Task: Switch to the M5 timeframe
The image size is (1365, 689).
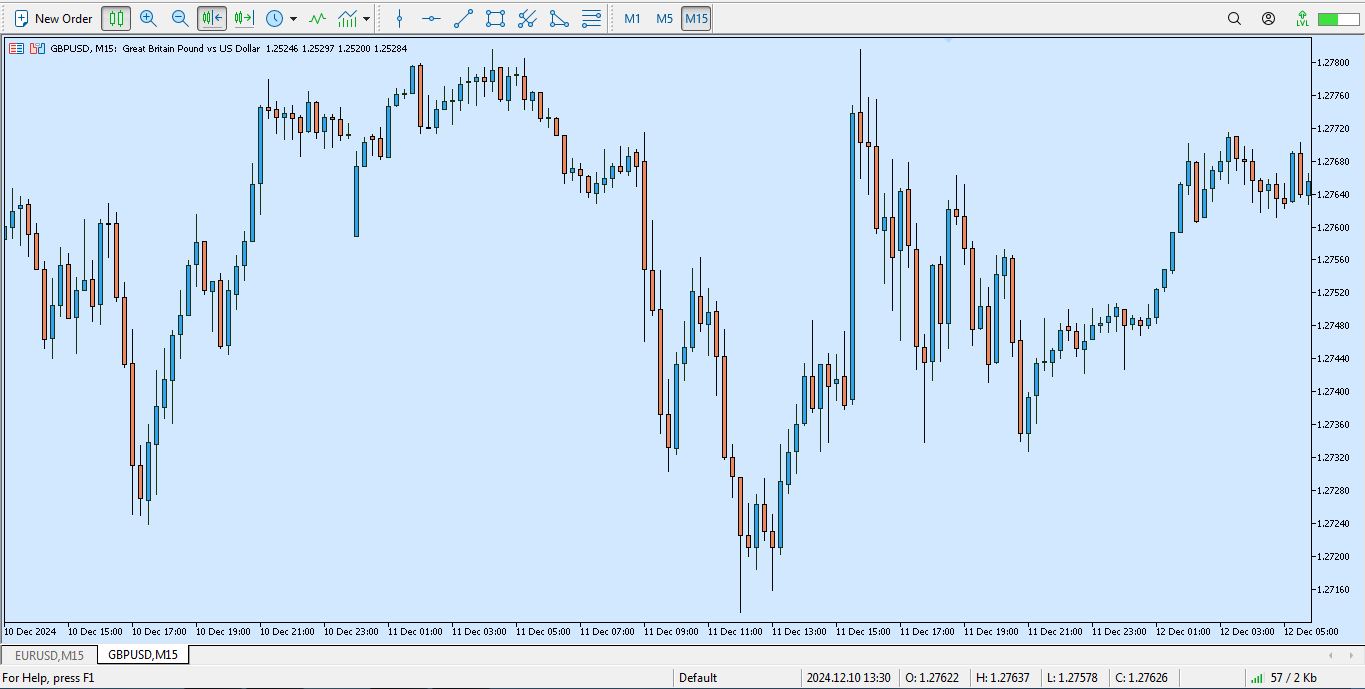Action: (x=664, y=18)
